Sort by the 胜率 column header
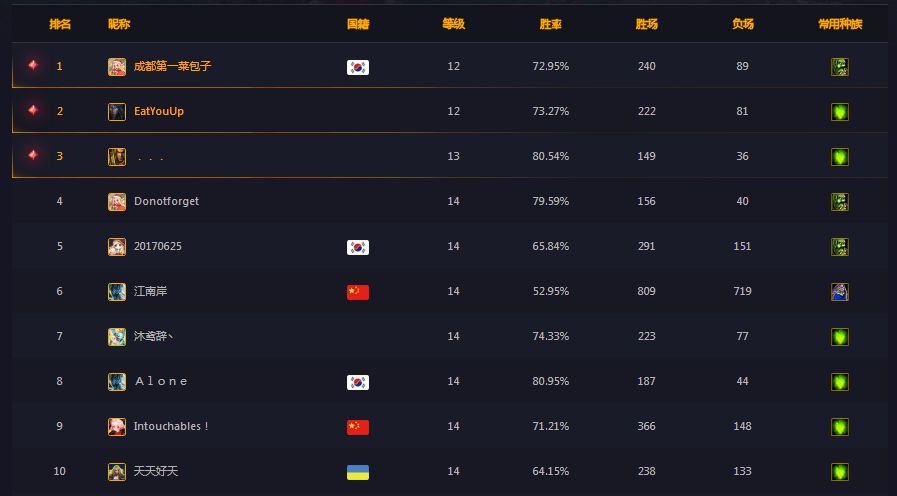Screen dimensions: 897x496 pos(550,24)
